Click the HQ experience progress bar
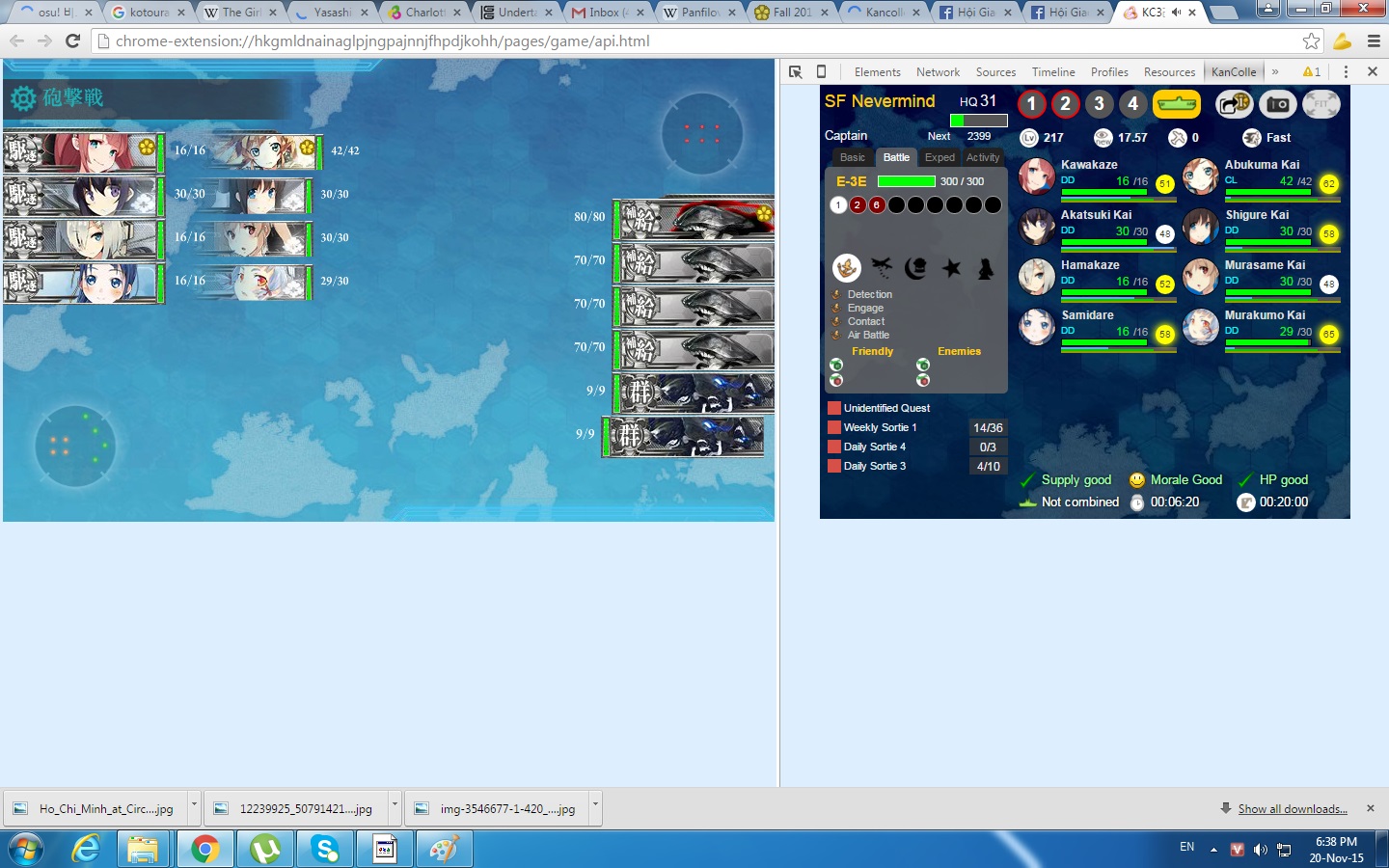Image resolution: width=1389 pixels, height=868 pixels. (x=979, y=121)
